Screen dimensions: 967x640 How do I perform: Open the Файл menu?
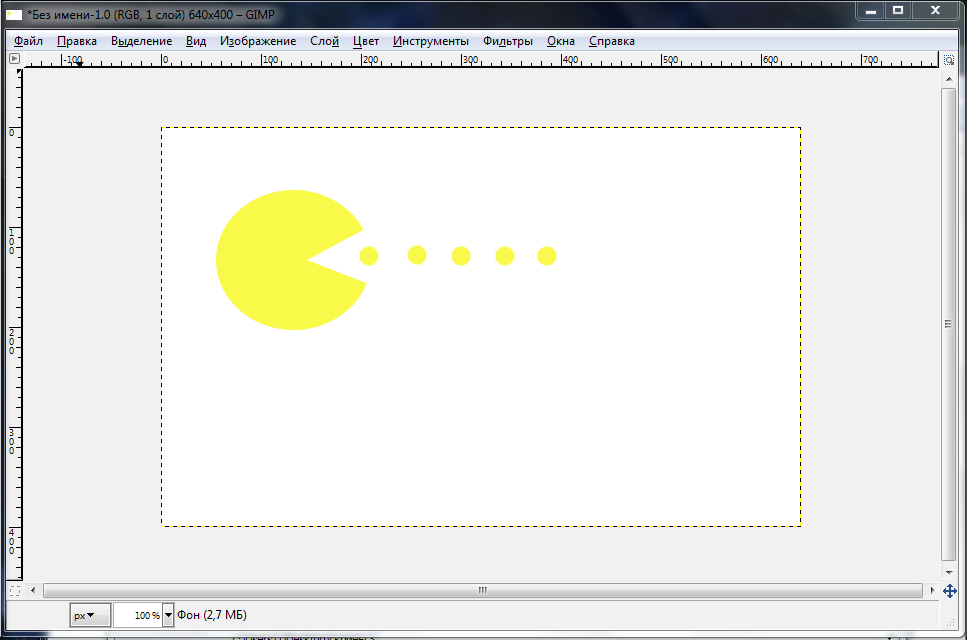point(28,41)
